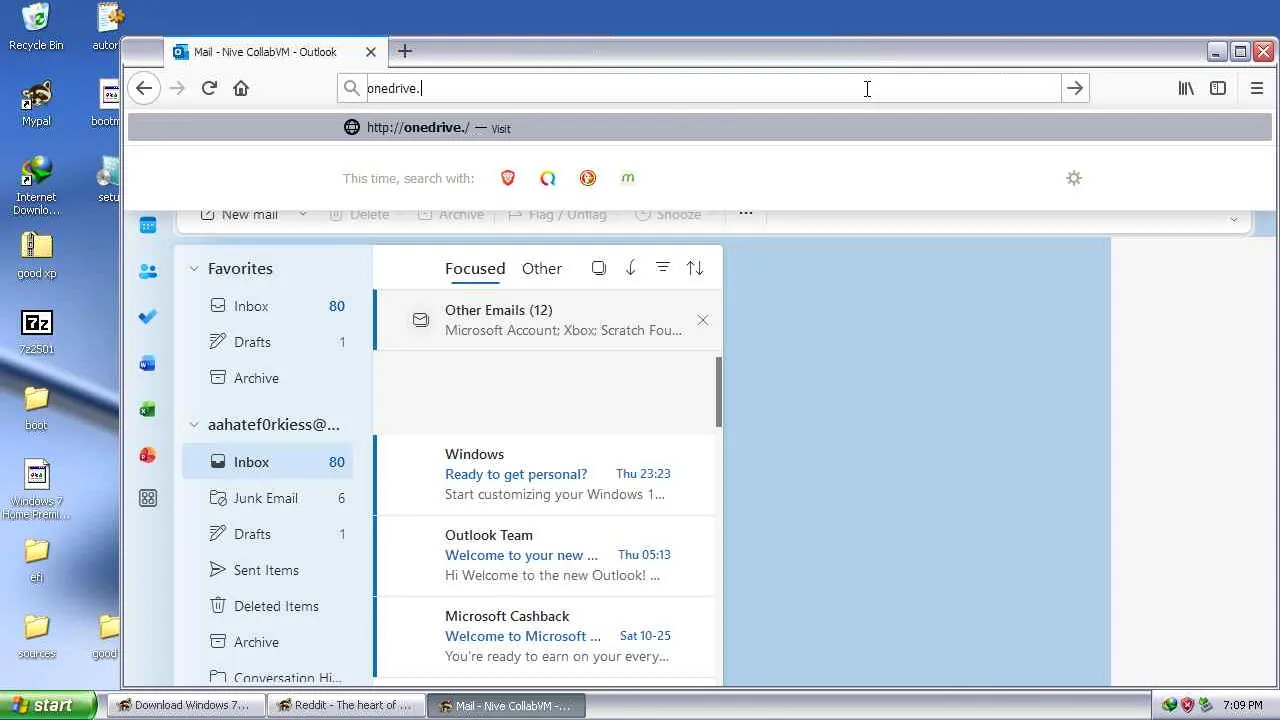This screenshot has height=720, width=1280.
Task: Open the browser hamburger menu
Action: click(1257, 88)
